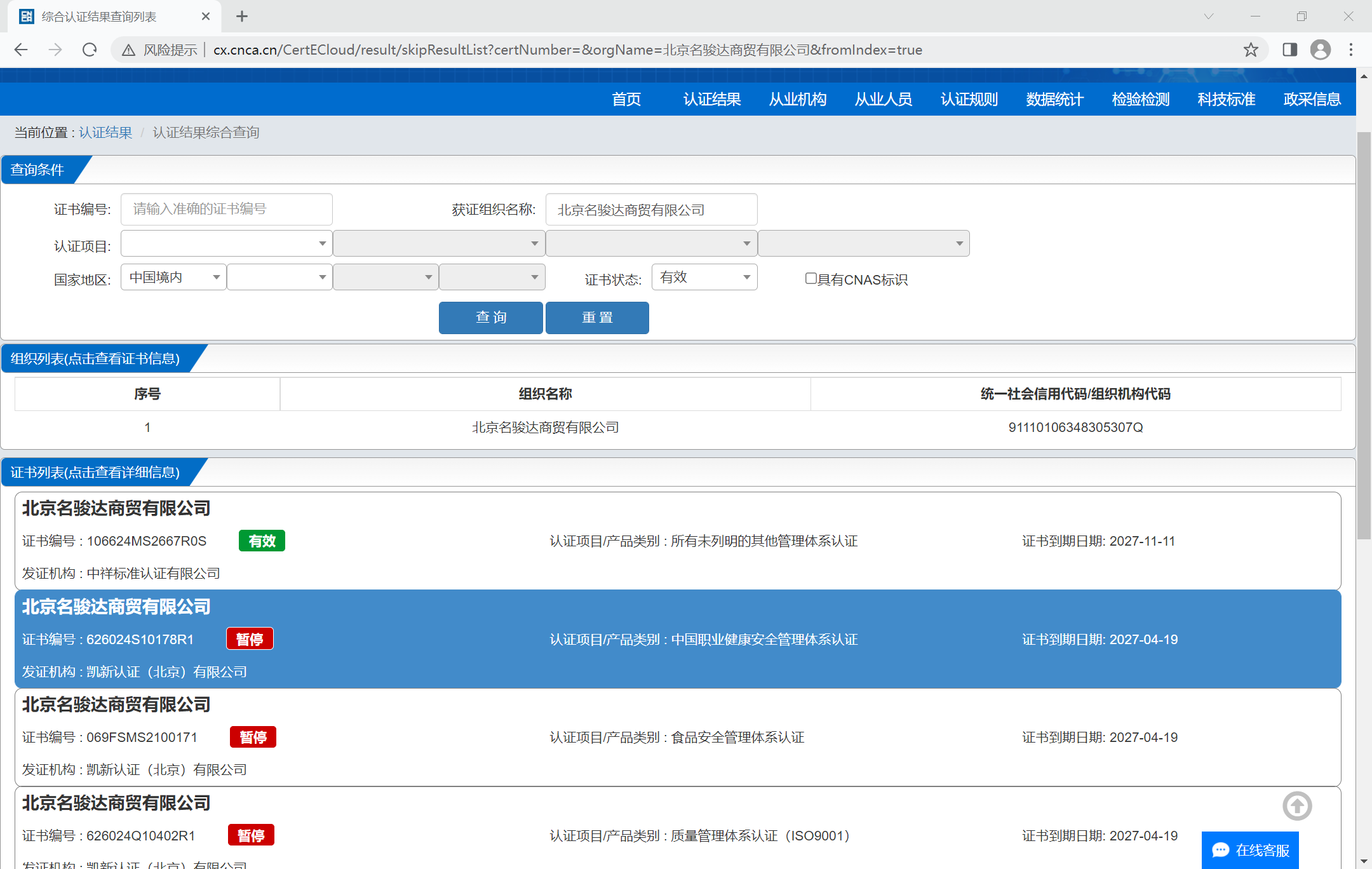Go to 首页 in navigation bar
This screenshot has height=869, width=1372.
[x=626, y=99]
